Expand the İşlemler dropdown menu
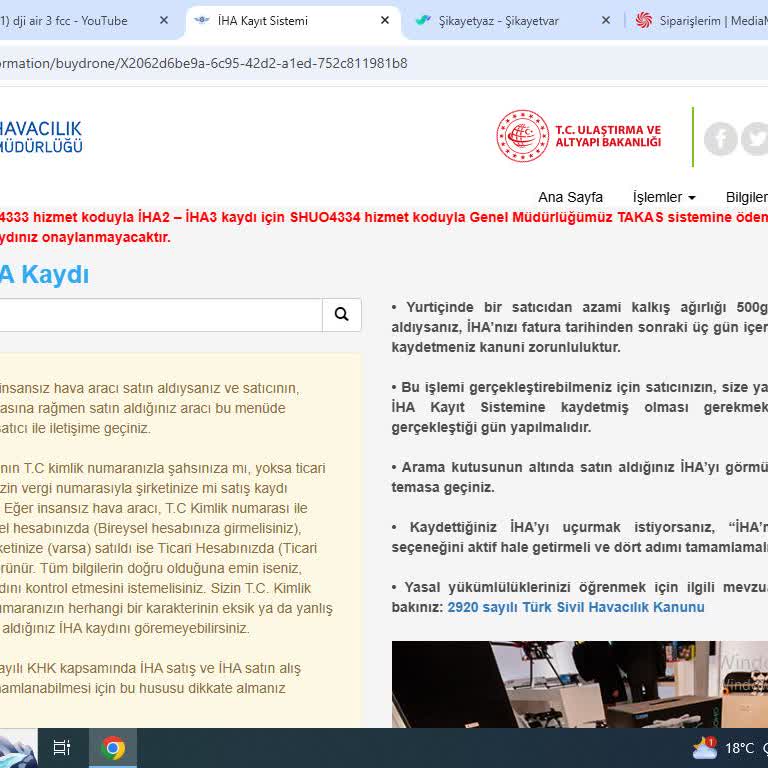 [664, 197]
